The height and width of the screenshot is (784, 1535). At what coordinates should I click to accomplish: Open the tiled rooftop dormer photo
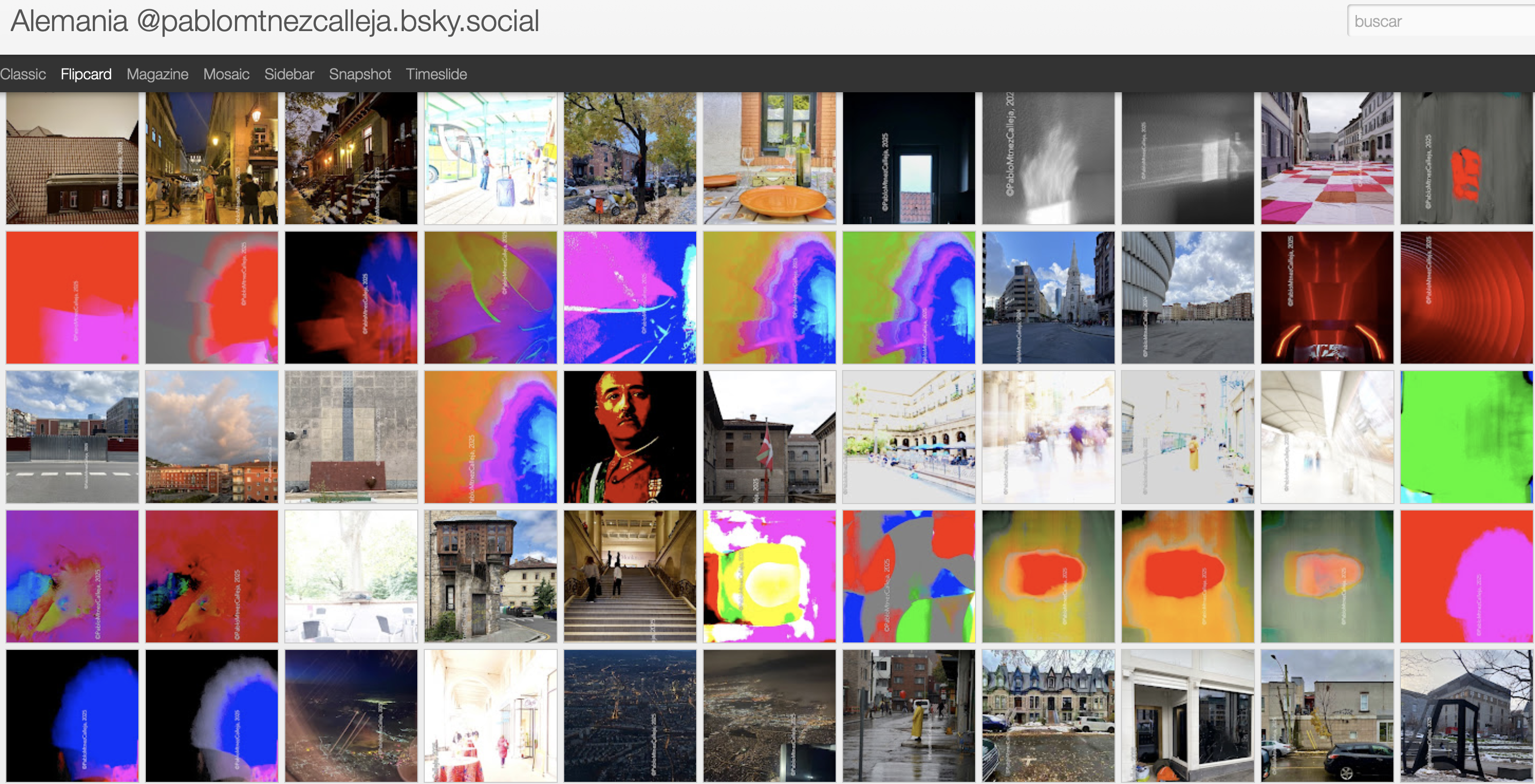coord(72,158)
